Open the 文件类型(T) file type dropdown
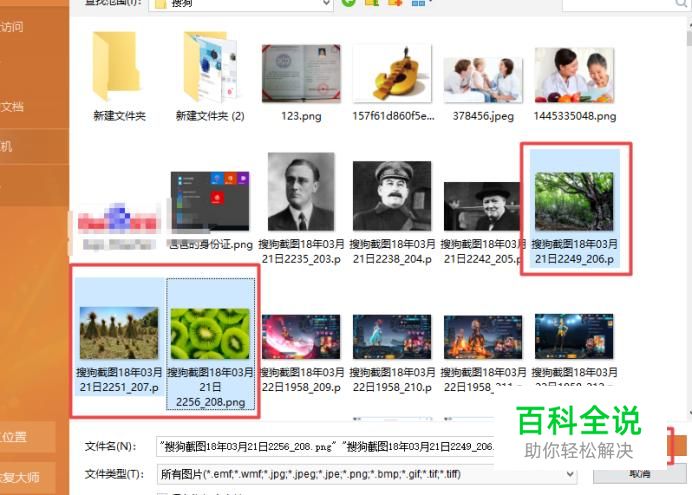Screen dimensions: 692x495 coord(367,474)
